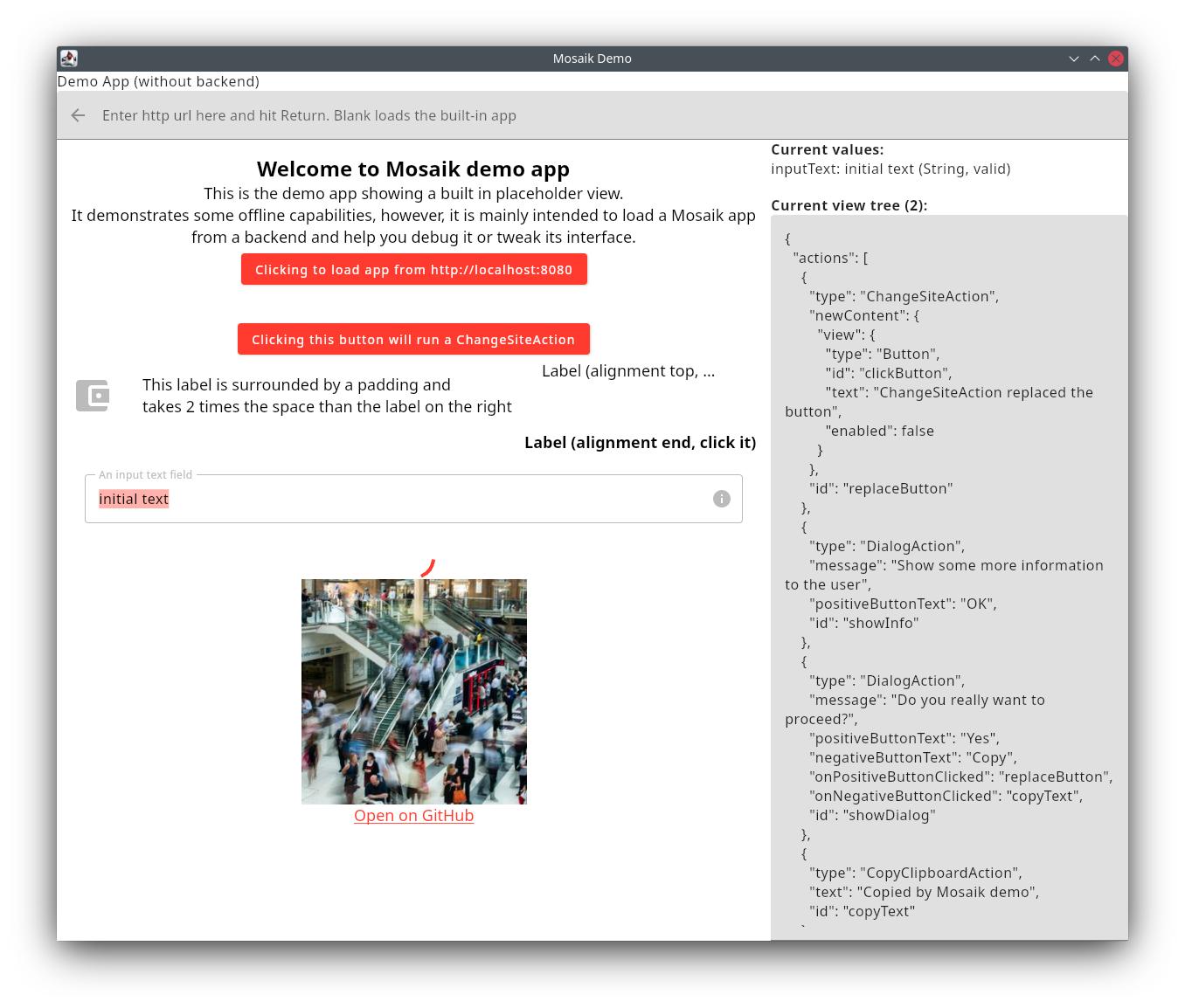Screen dimensions: 1185x1008
Task: Click the 'Welcome to Mosaik demo app' heading
Action: 412,169
